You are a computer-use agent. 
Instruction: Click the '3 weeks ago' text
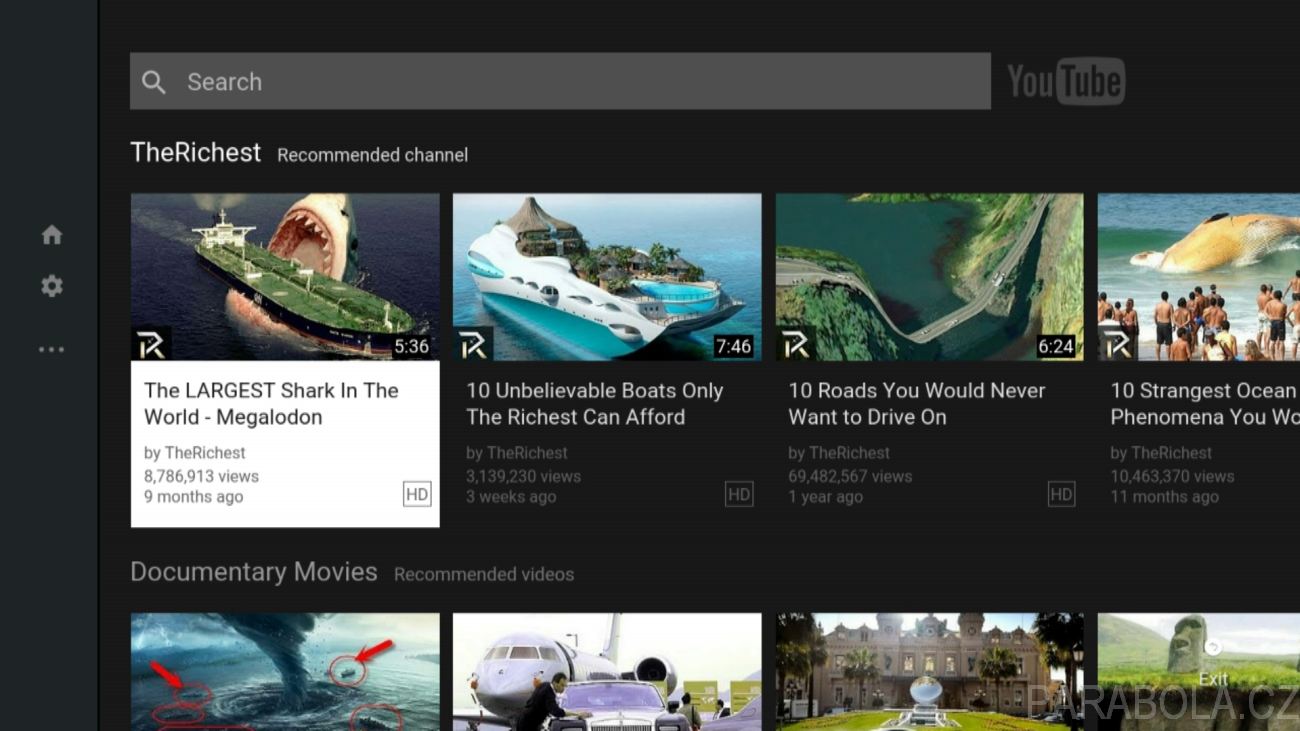511,497
